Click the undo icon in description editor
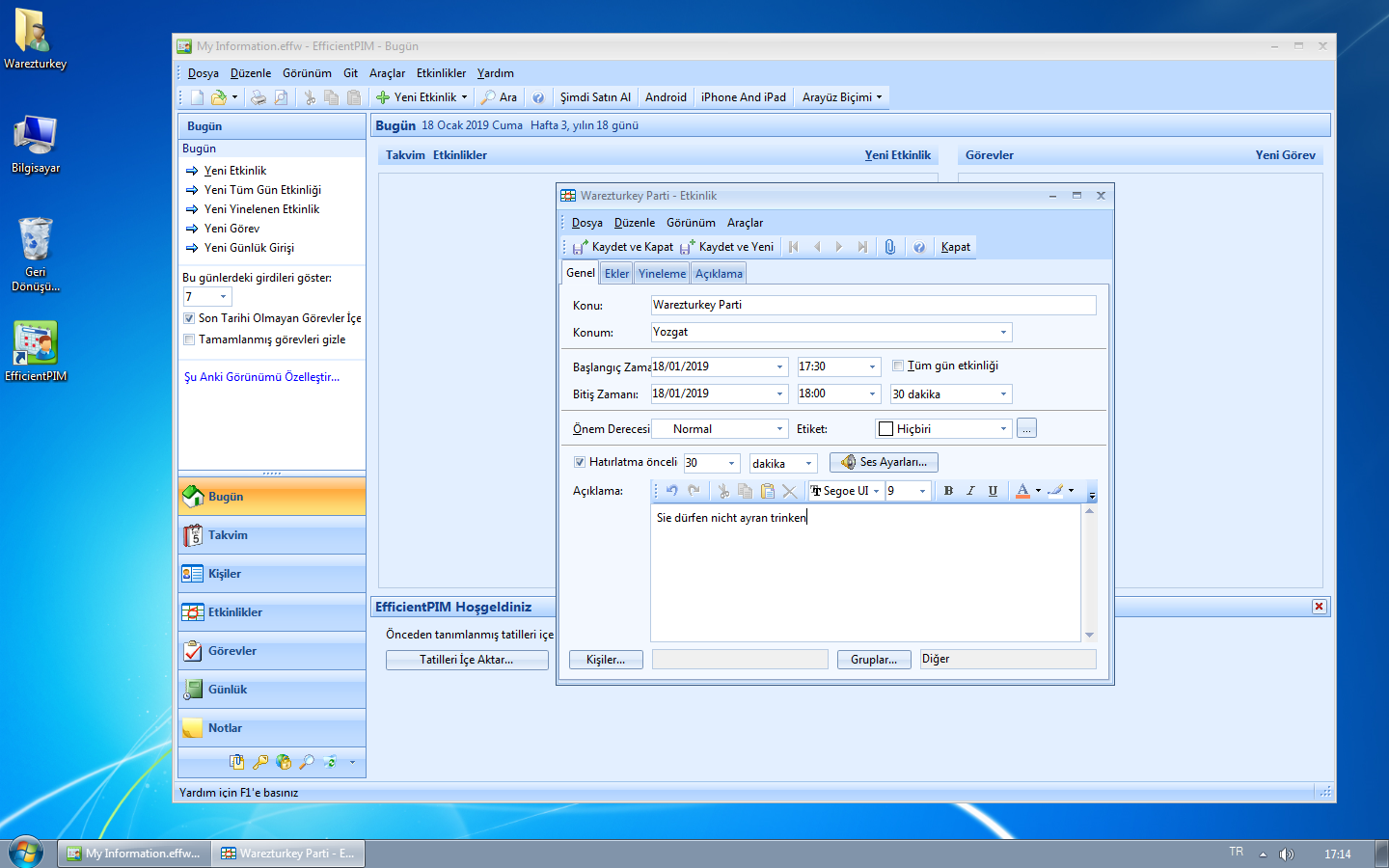Image resolution: width=1389 pixels, height=868 pixels. coord(672,491)
